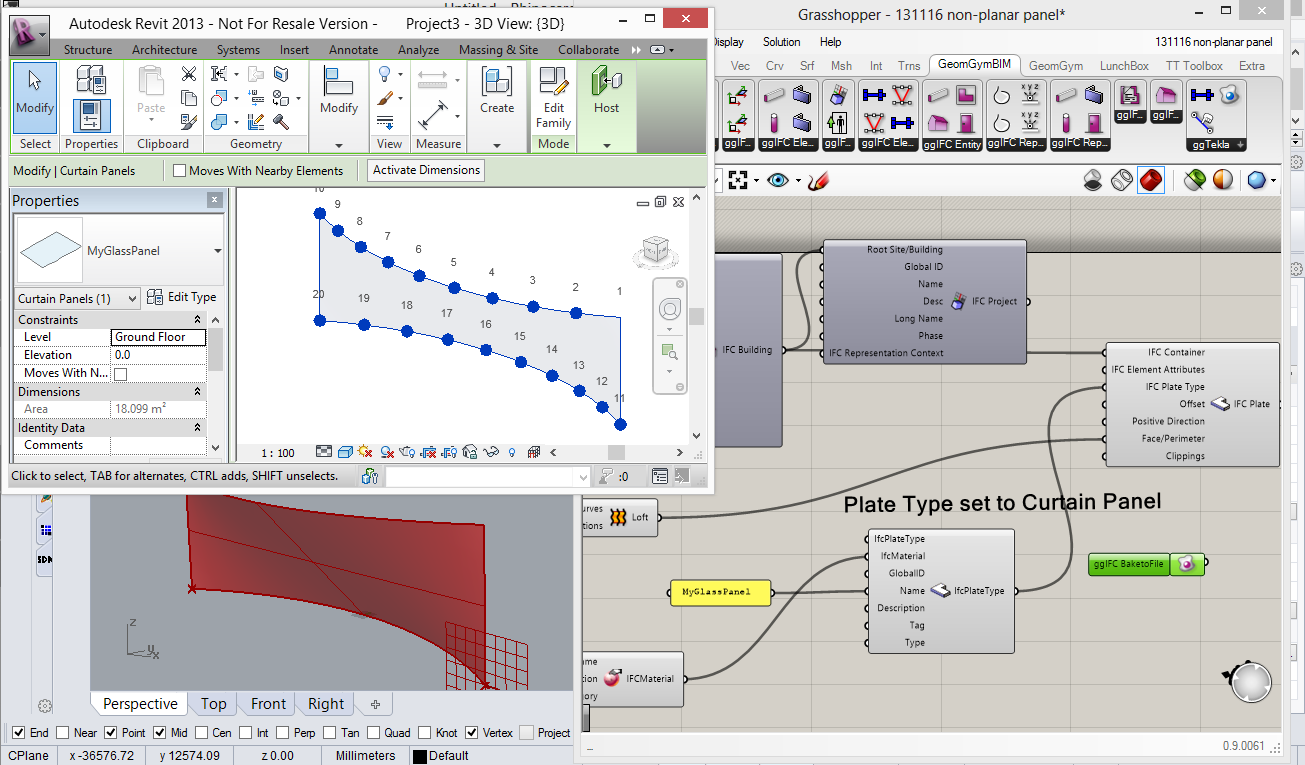1305x765 pixels.
Task: Click the 1 : 100 view scale
Action: [279, 453]
